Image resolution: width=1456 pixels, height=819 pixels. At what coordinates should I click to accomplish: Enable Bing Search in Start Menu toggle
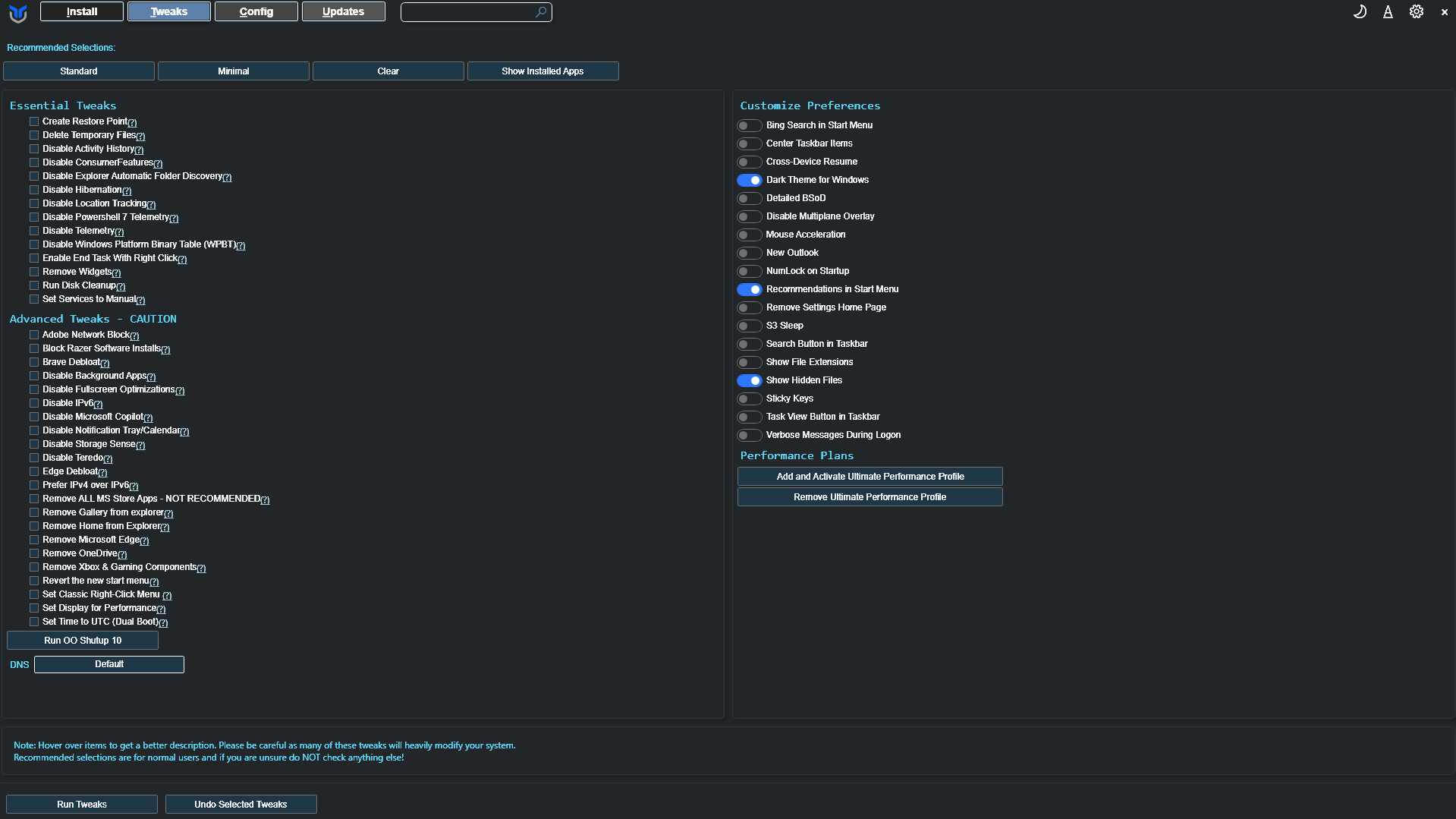[750, 125]
